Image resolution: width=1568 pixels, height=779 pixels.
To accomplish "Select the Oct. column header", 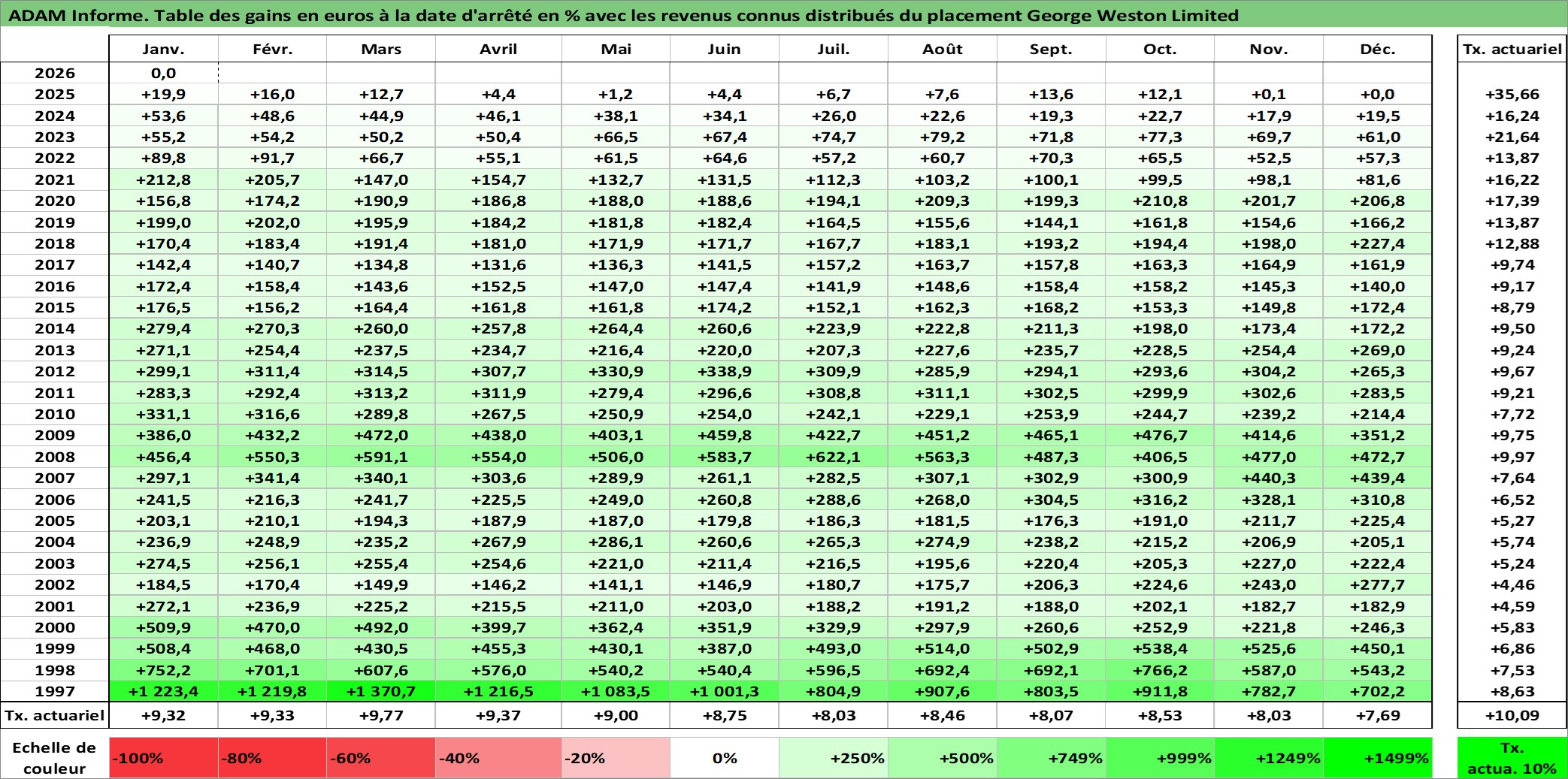I will coord(1160,49).
